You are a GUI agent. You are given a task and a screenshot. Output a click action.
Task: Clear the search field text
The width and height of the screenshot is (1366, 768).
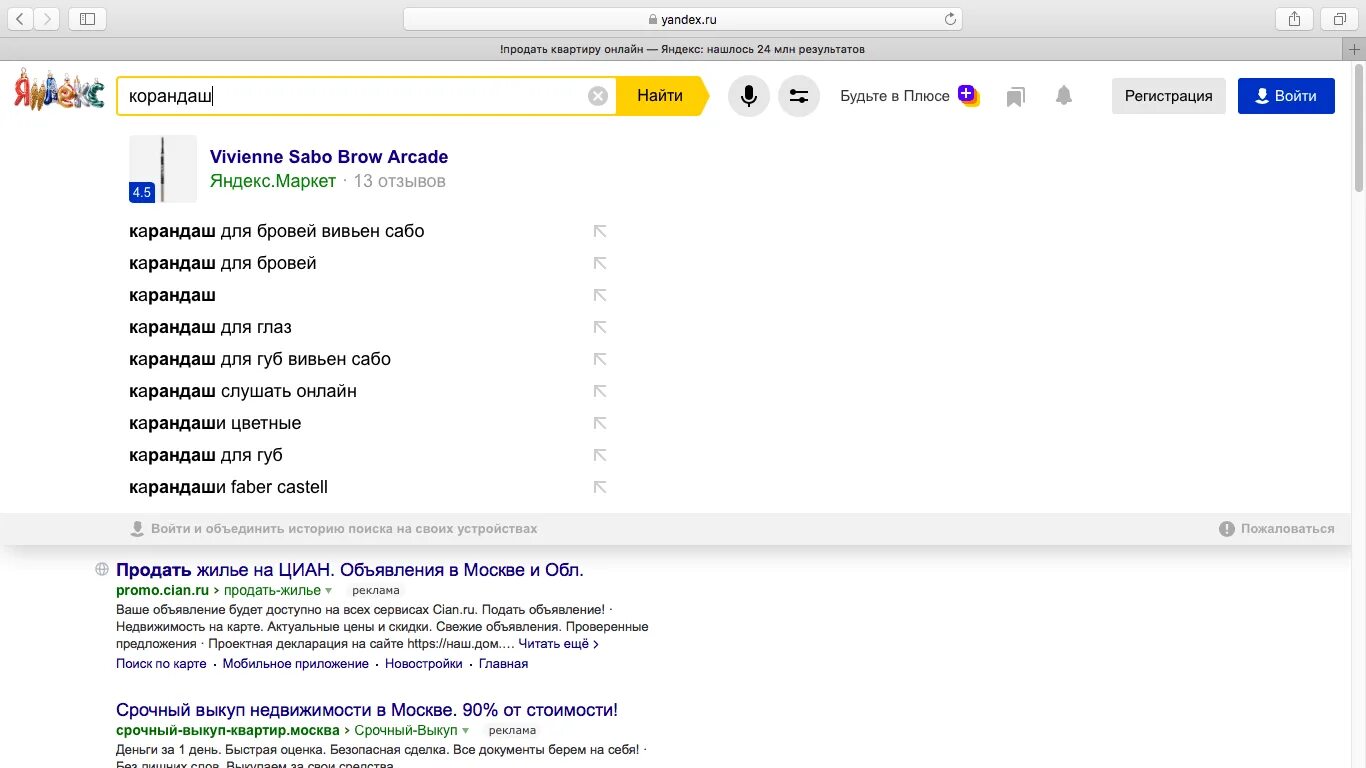(x=598, y=96)
